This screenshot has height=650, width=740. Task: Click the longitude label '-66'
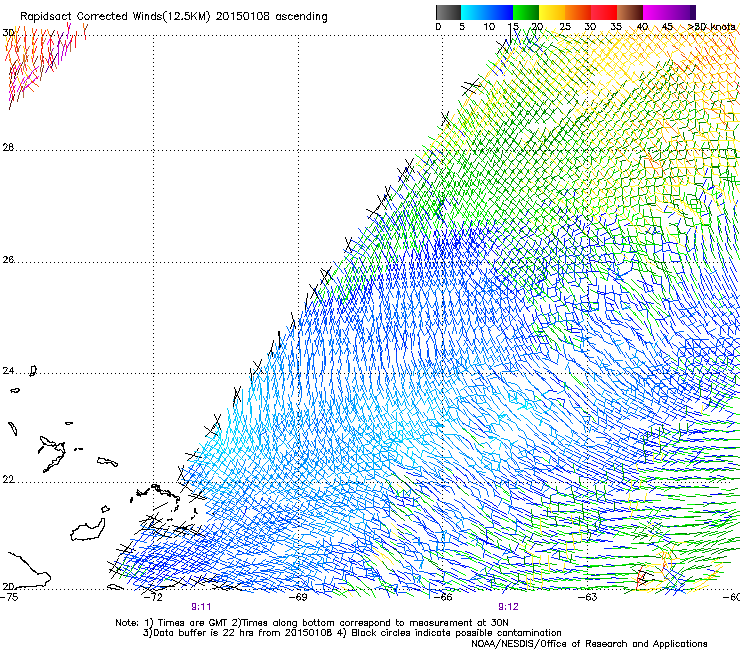click(x=443, y=597)
